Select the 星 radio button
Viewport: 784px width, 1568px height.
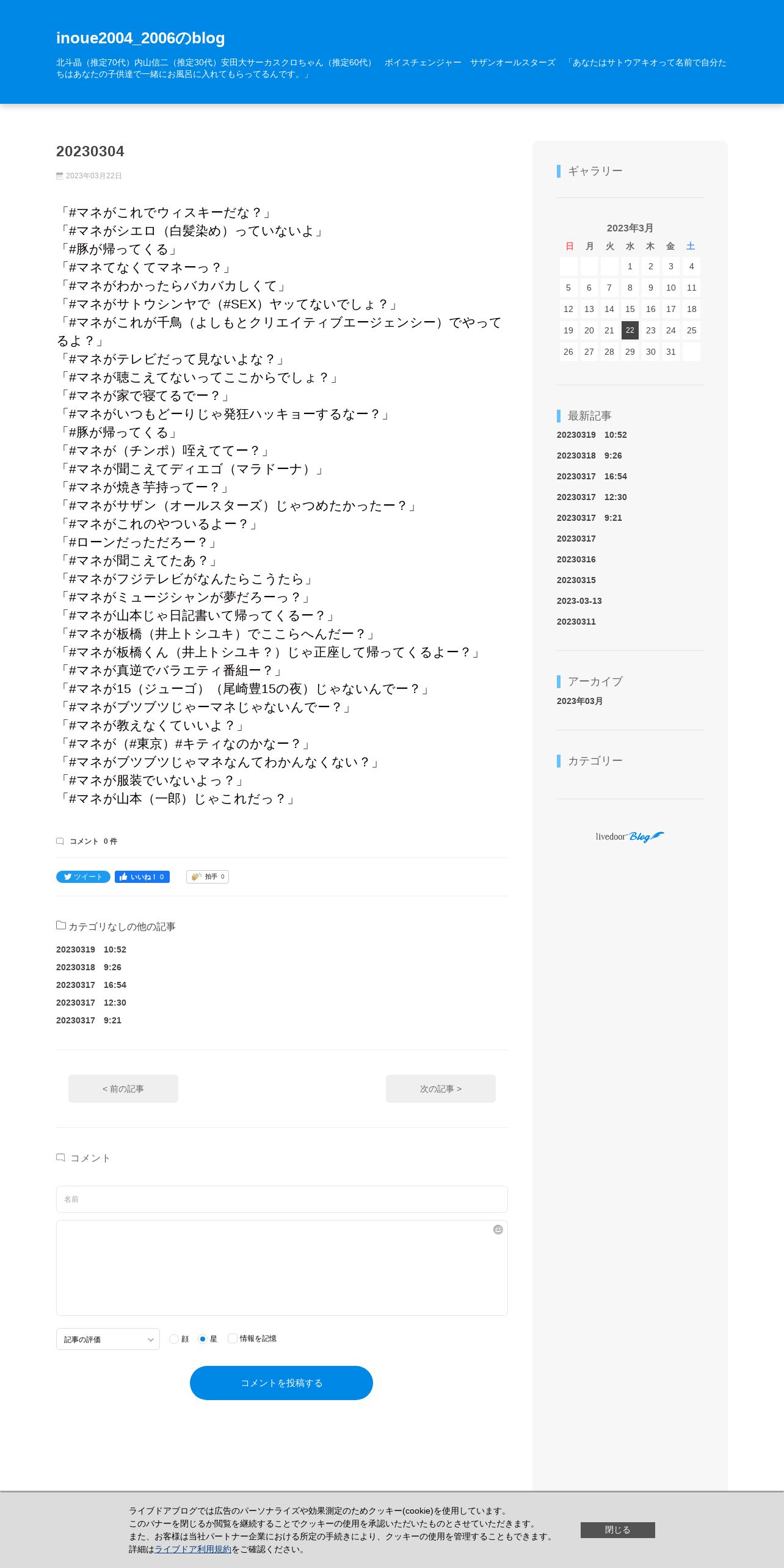[203, 1339]
